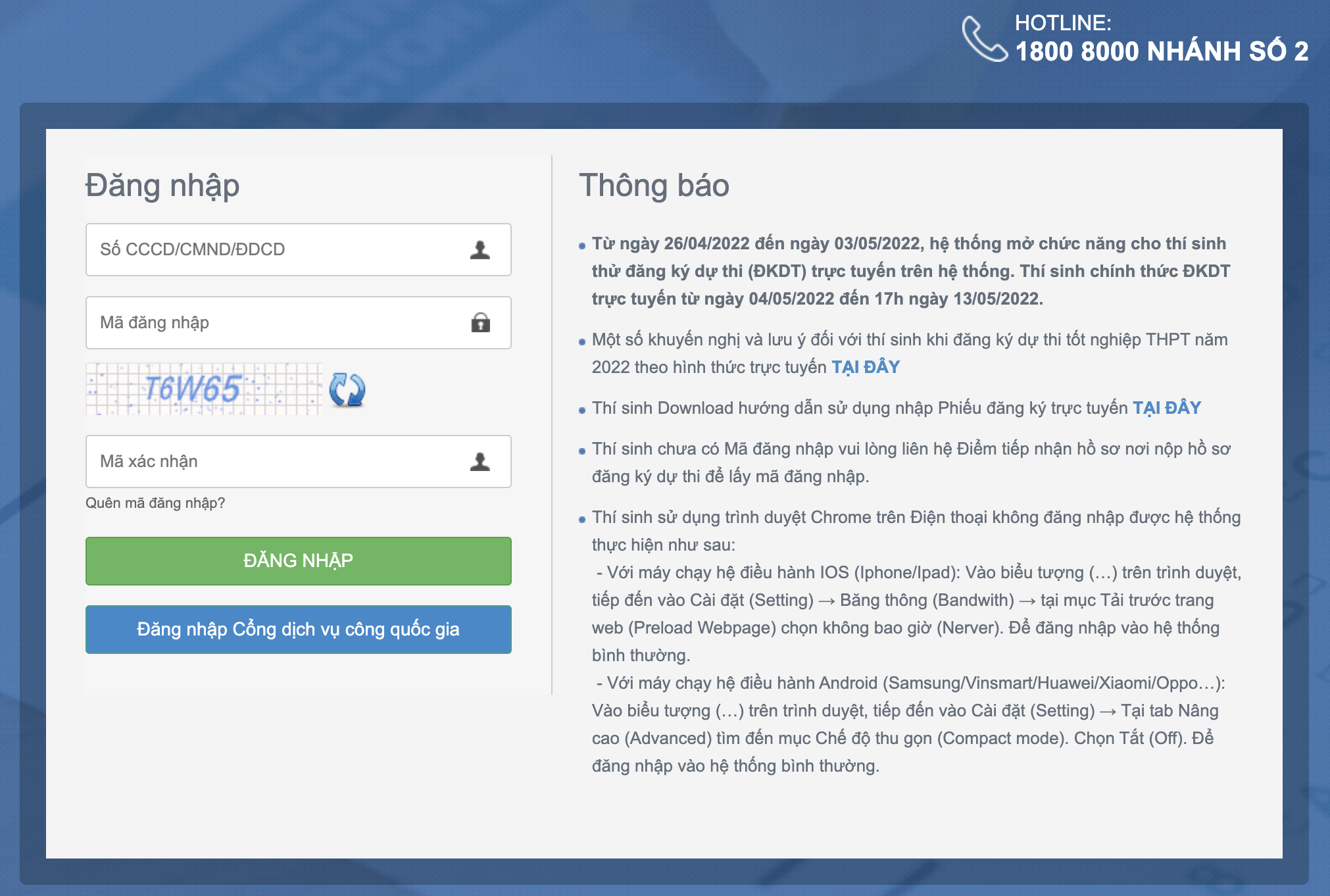Click the Thông báo heading
The height and width of the screenshot is (896, 1330).
point(654,186)
